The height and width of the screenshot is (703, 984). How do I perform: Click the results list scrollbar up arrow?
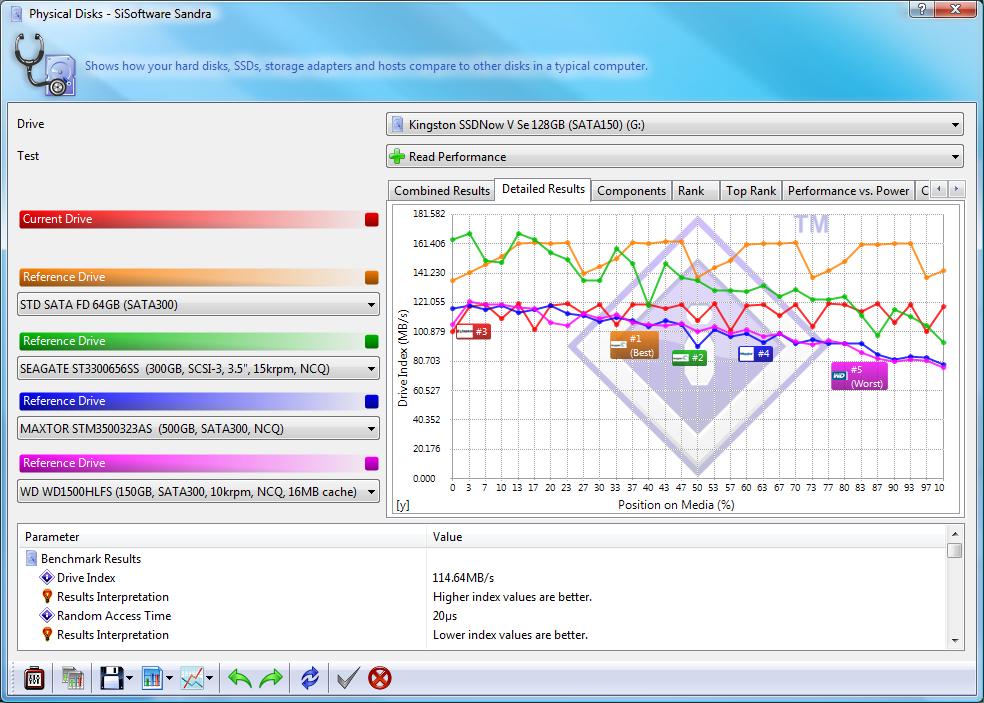click(x=955, y=534)
